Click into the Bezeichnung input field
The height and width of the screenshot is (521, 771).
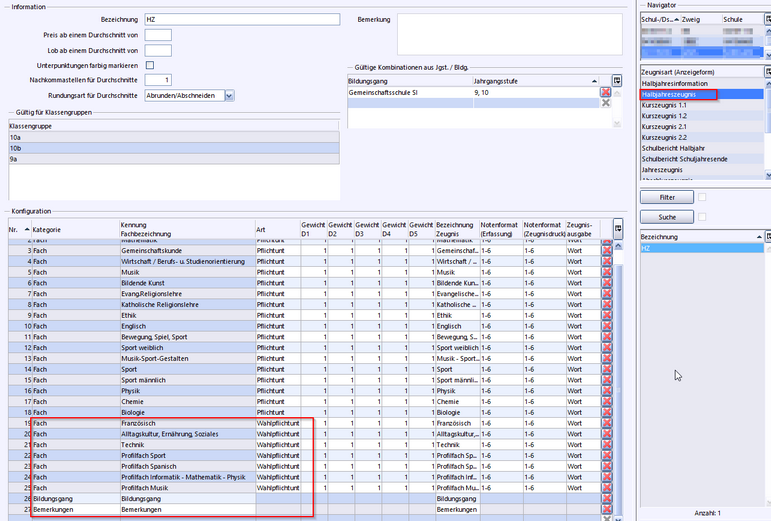240,19
